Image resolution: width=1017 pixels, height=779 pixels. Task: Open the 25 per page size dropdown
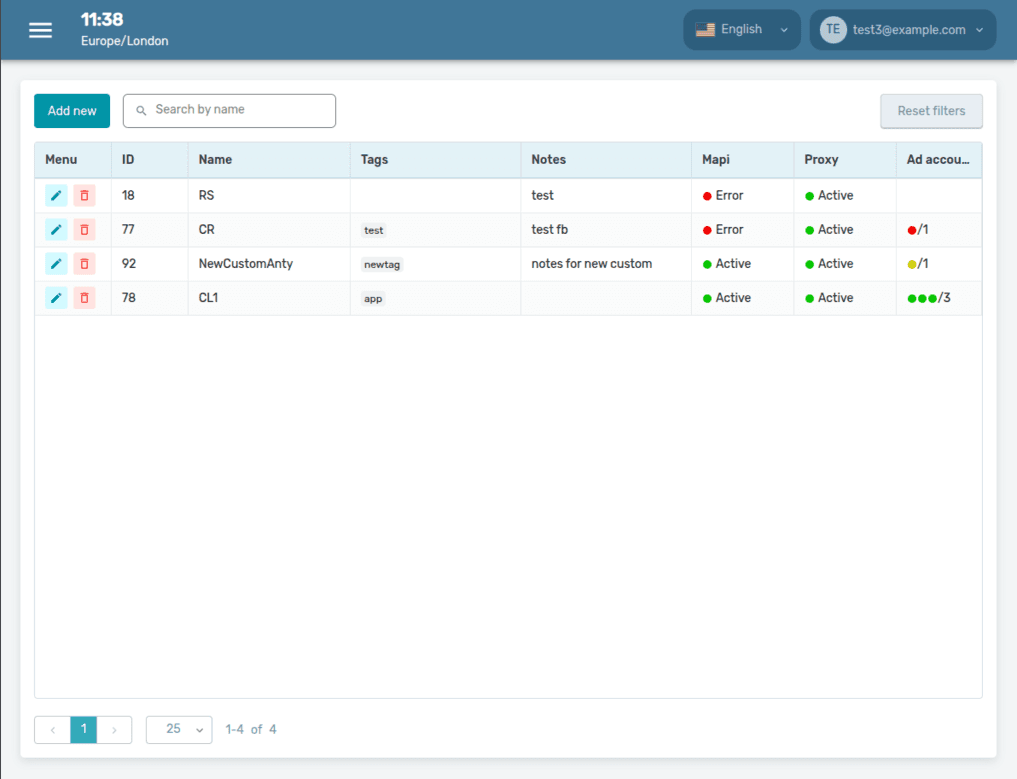coord(179,730)
